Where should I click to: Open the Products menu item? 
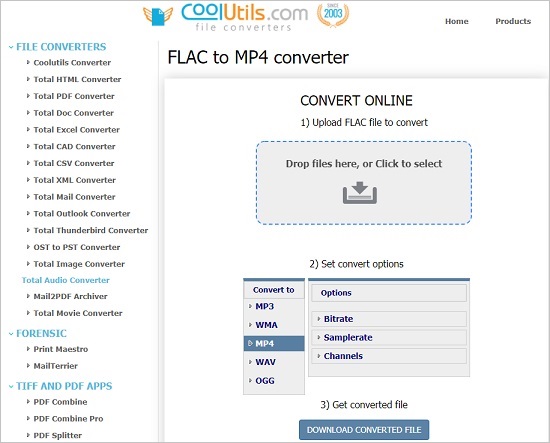point(513,21)
